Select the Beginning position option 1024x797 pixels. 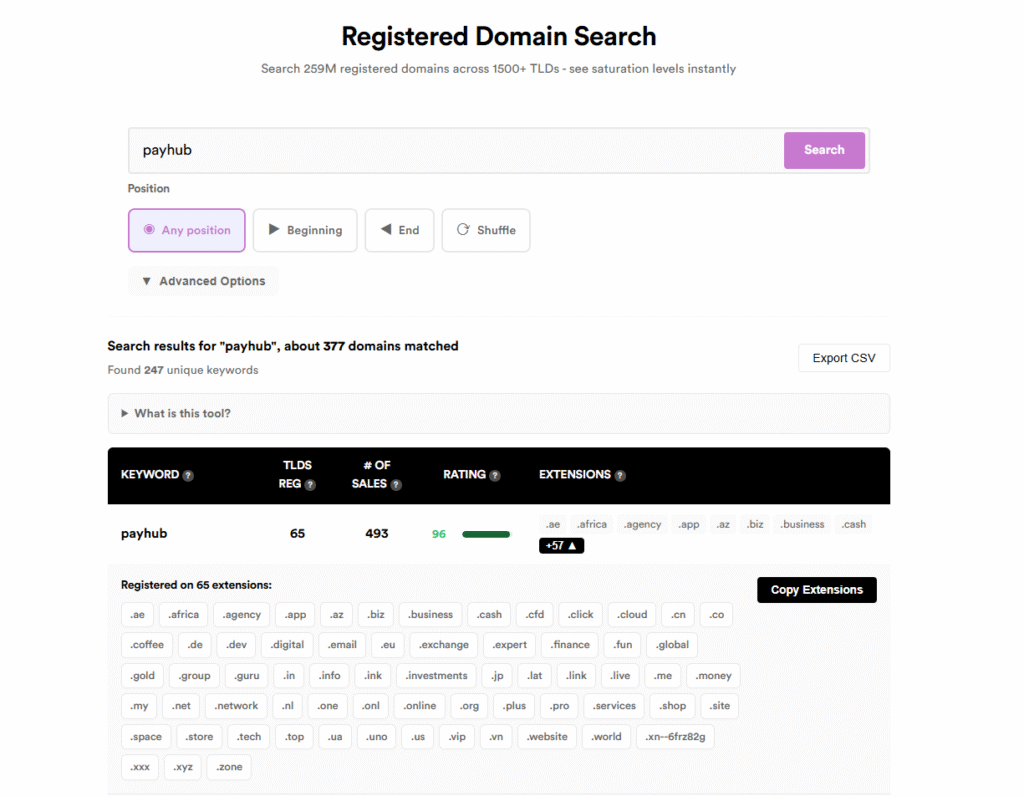pos(305,230)
